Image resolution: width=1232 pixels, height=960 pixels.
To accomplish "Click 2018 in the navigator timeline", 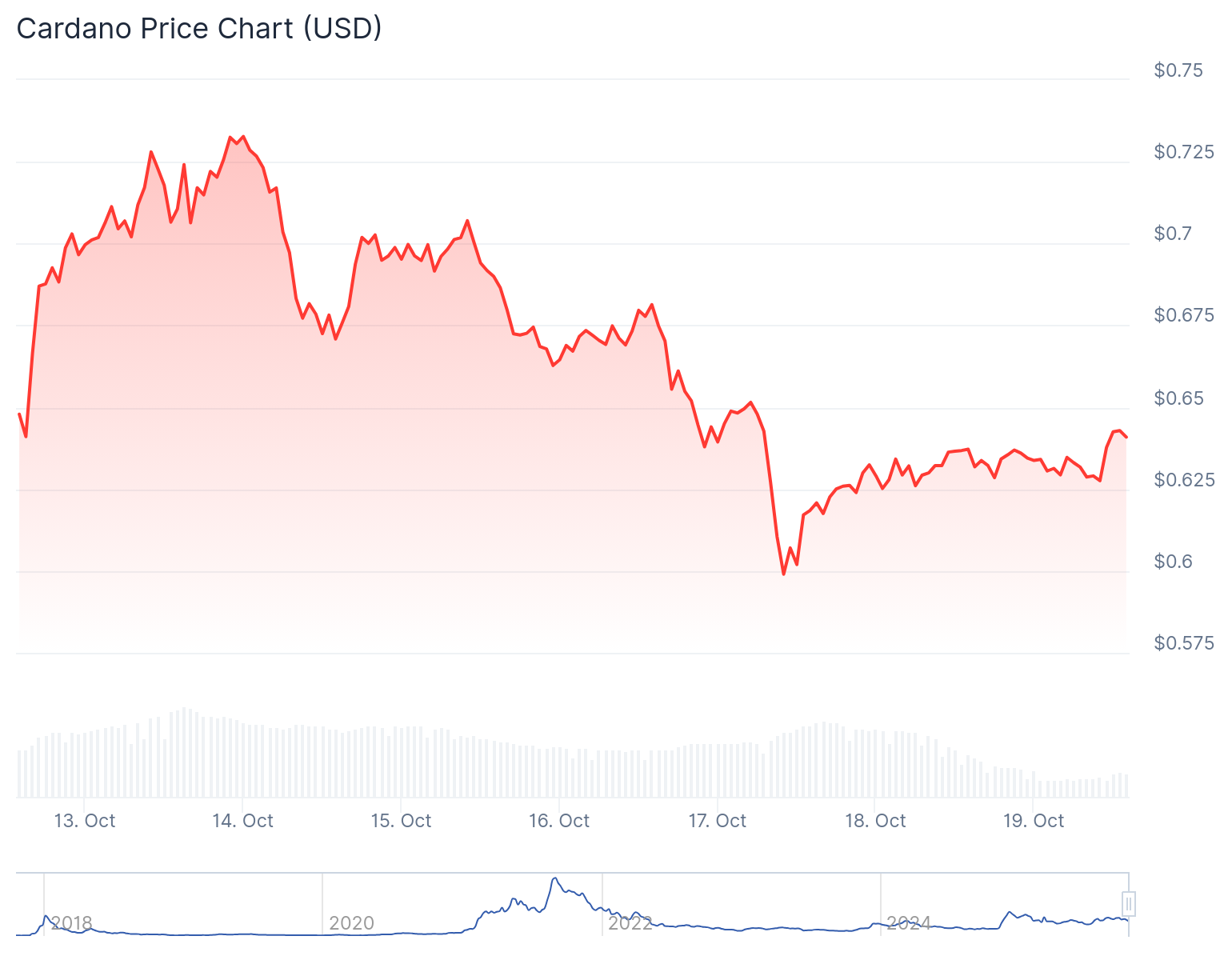I will [71, 923].
